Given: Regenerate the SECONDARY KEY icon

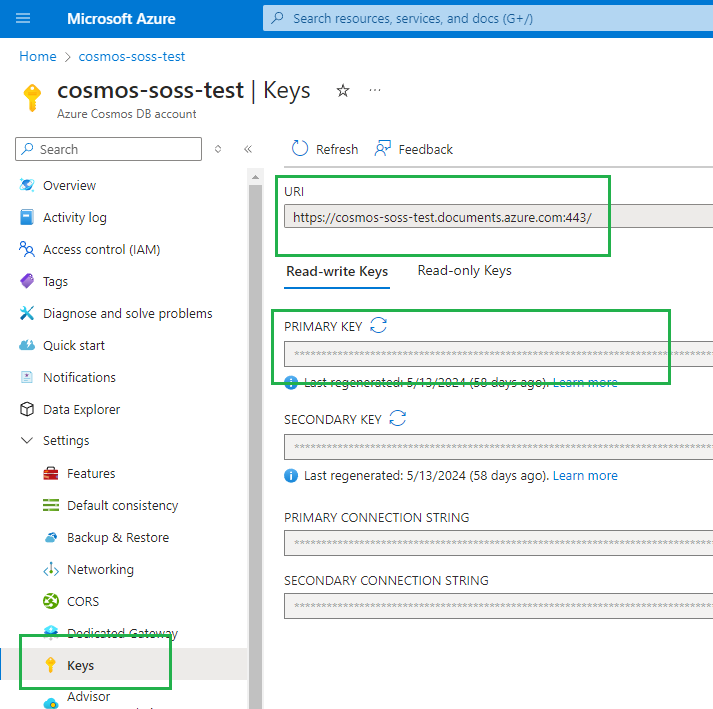Looking at the screenshot, I should (x=397, y=418).
